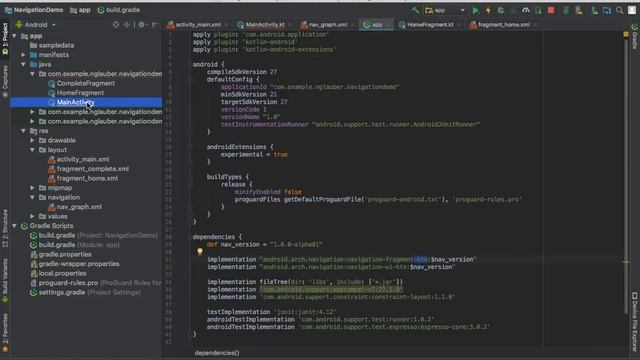Click the search everywhere magnifier icon

click(x=620, y=10)
